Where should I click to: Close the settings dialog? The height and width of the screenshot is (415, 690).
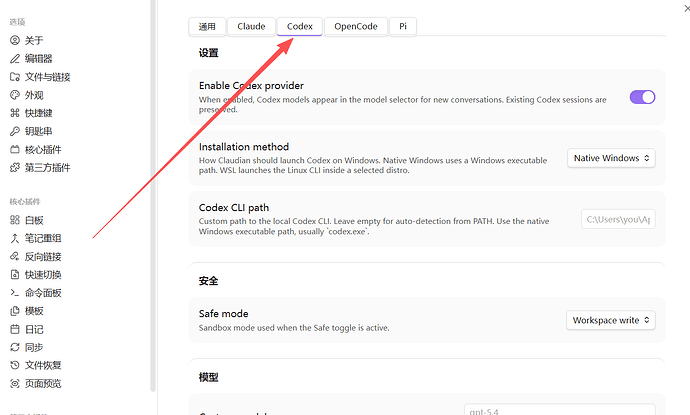pos(686,8)
